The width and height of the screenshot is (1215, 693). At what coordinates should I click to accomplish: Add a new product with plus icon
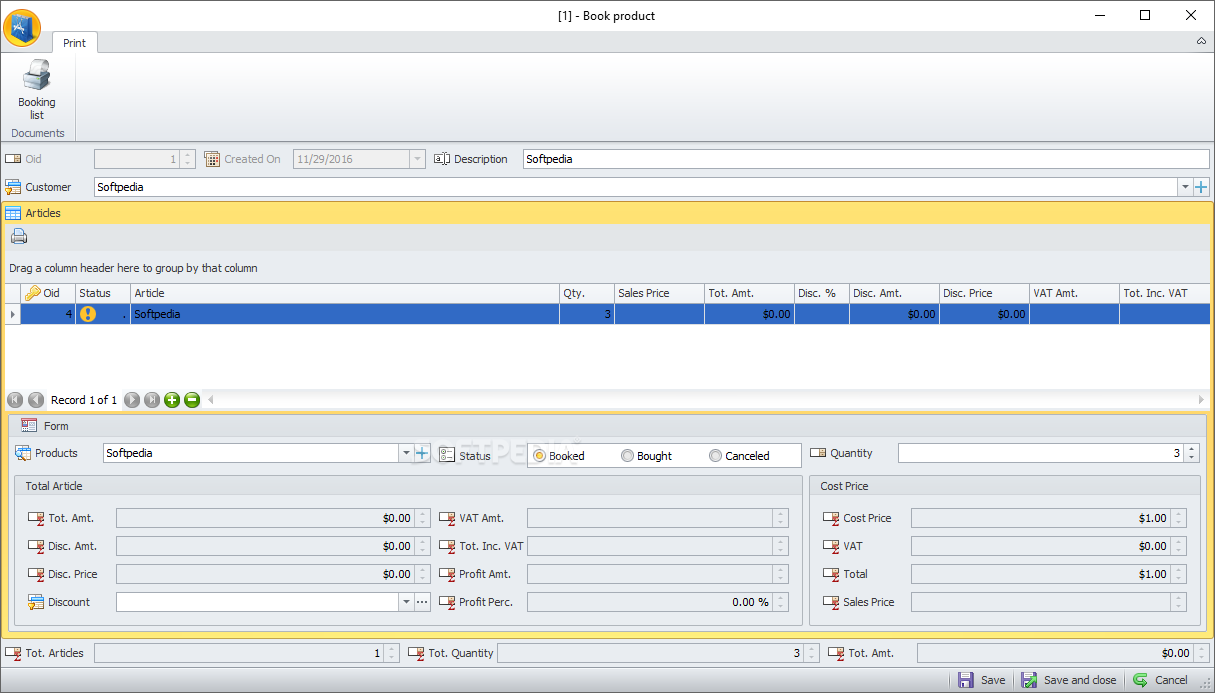[422, 453]
